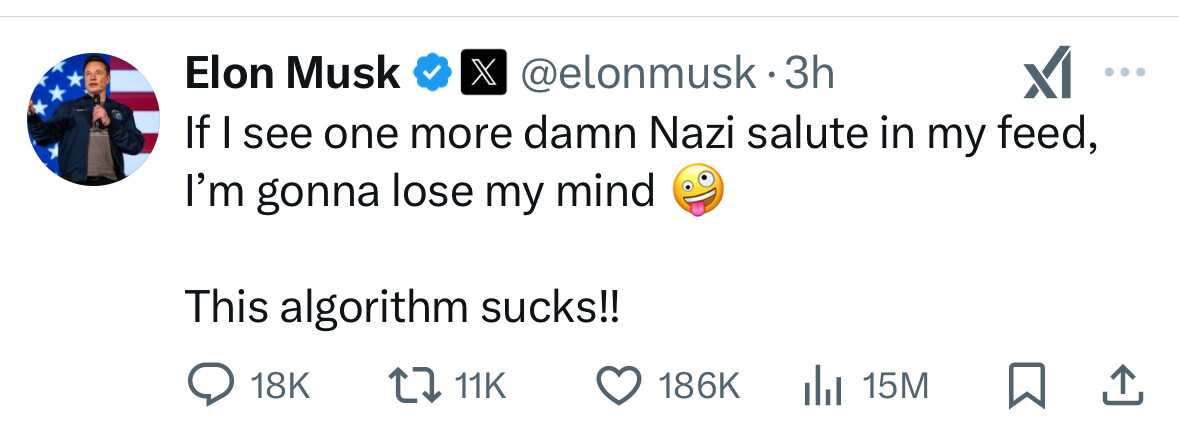Open the Elon Musk profile picture

94,119
